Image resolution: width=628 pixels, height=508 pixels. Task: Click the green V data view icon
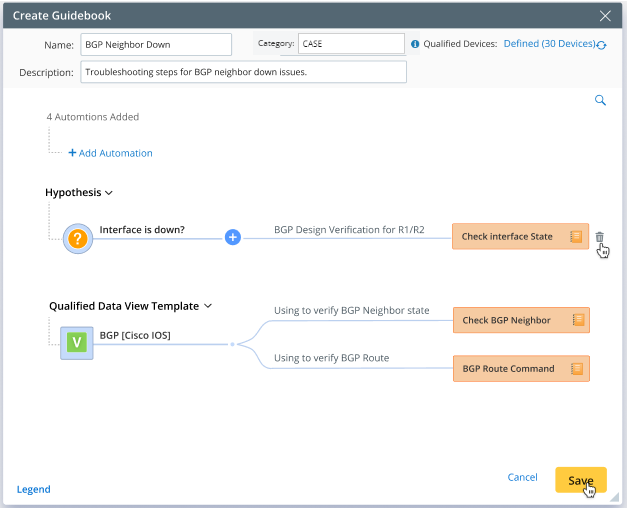click(76, 343)
